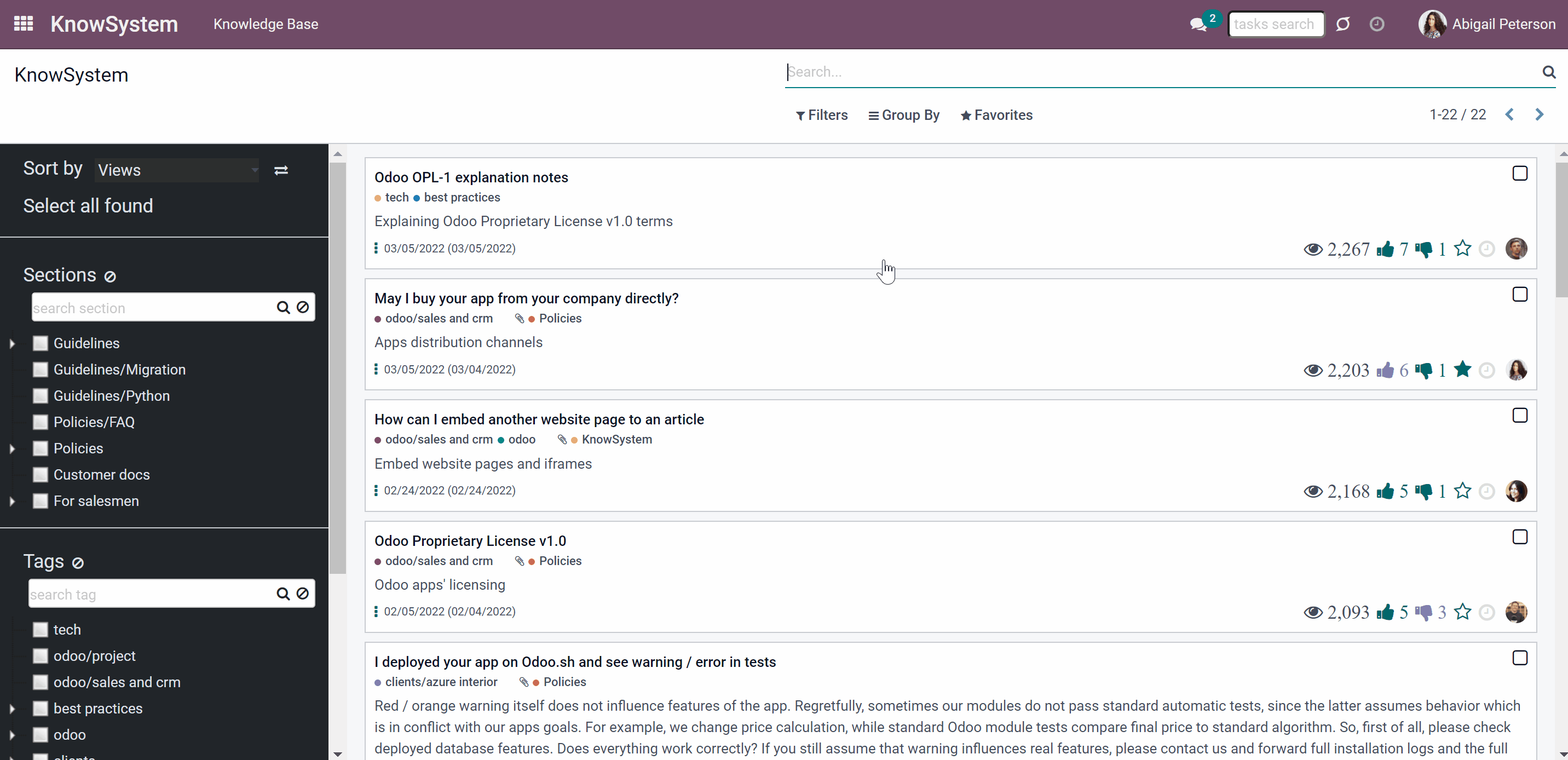Image resolution: width=1568 pixels, height=760 pixels.
Task: Click Select all found
Action: (x=88, y=206)
